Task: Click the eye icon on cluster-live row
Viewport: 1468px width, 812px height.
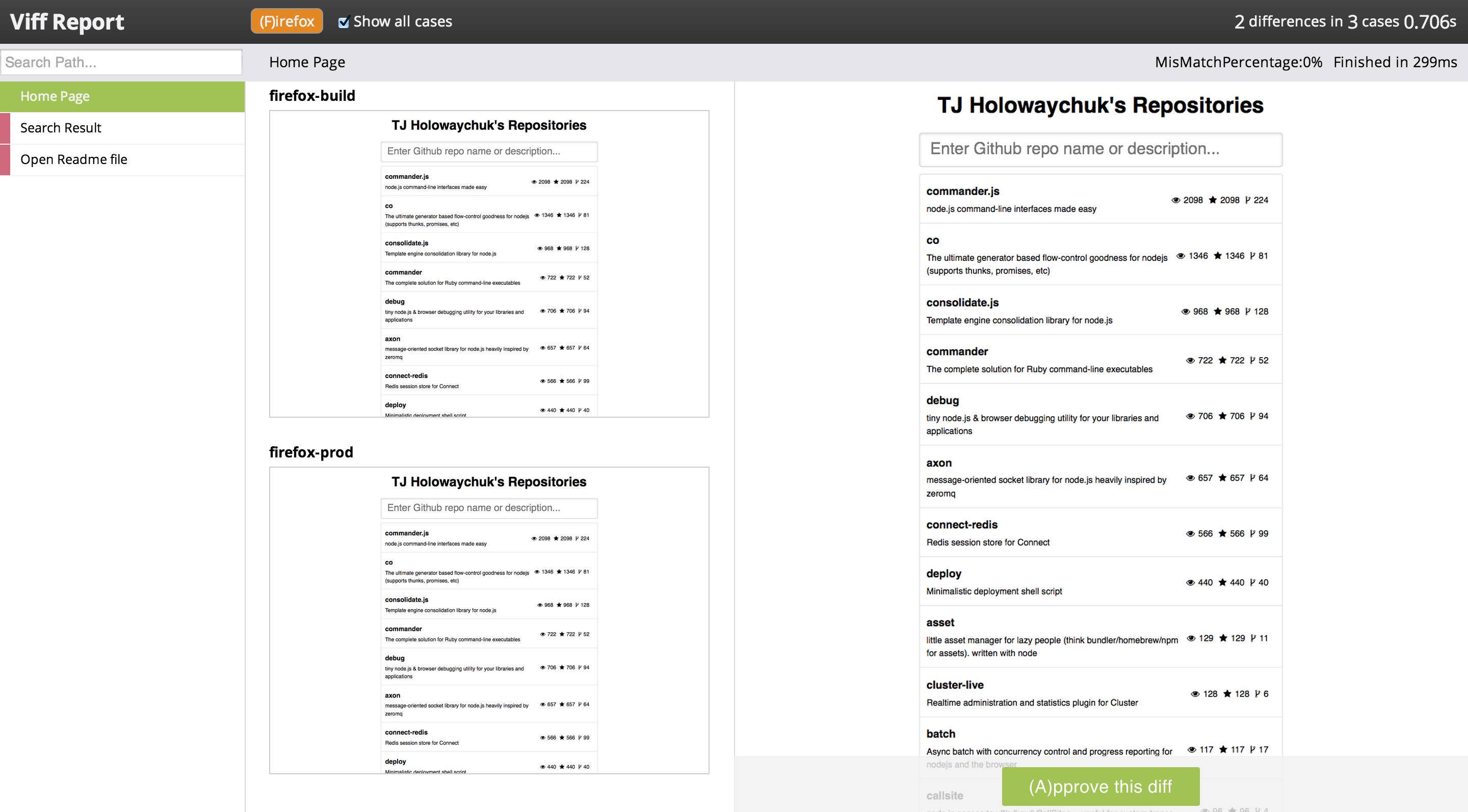Action: [1195, 694]
